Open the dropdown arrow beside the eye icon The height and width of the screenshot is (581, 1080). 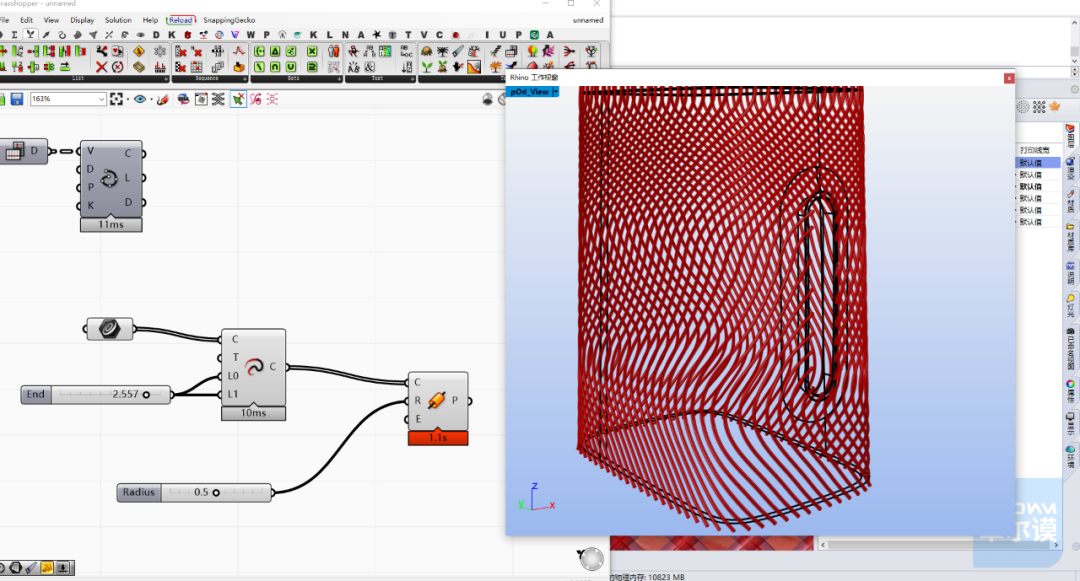click(x=151, y=100)
